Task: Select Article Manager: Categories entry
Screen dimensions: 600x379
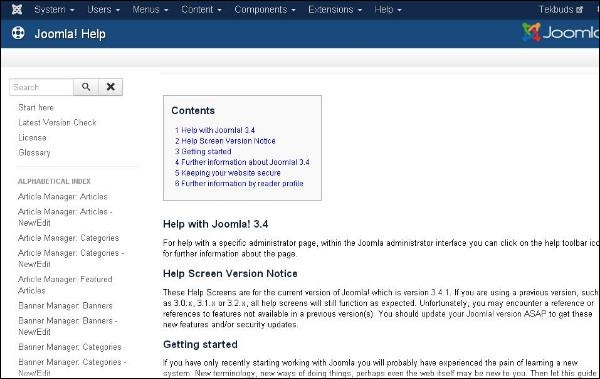Action: (68, 238)
